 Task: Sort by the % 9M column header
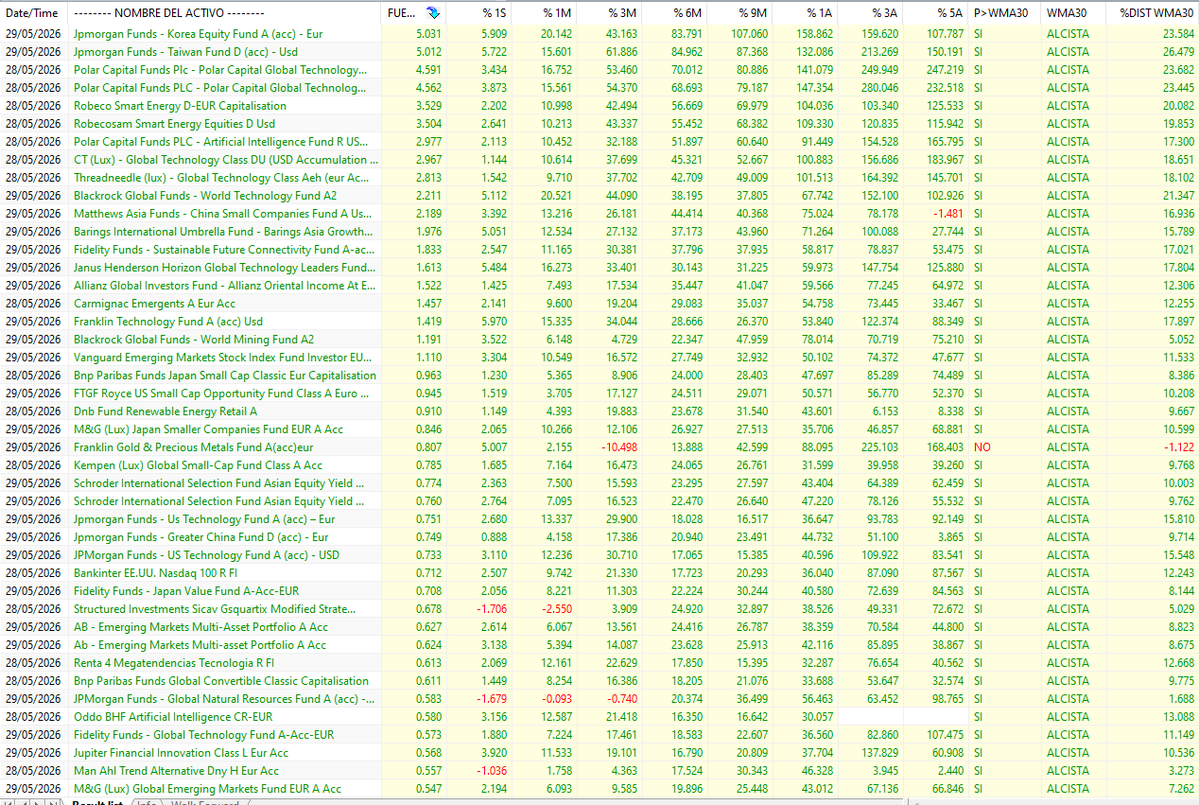point(739,13)
